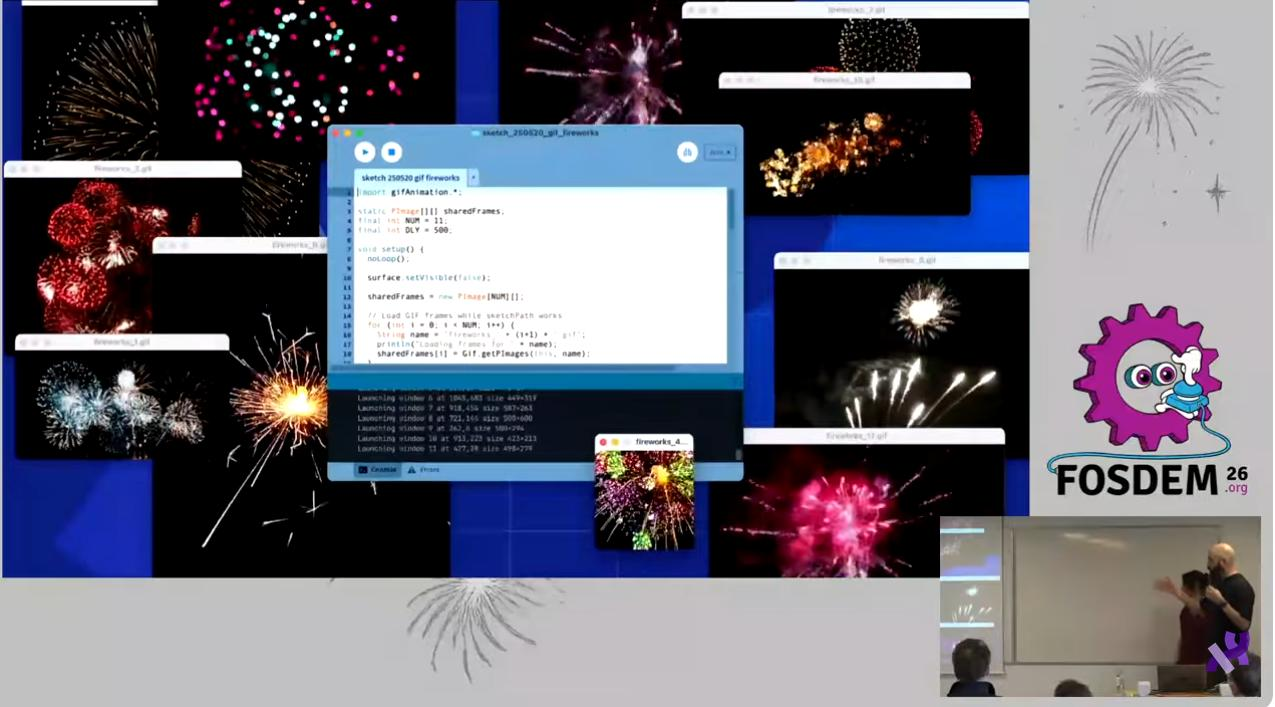1275x707 pixels.
Task: Select the sketch_250520_gif_fireworks tab
Action: tap(410, 178)
